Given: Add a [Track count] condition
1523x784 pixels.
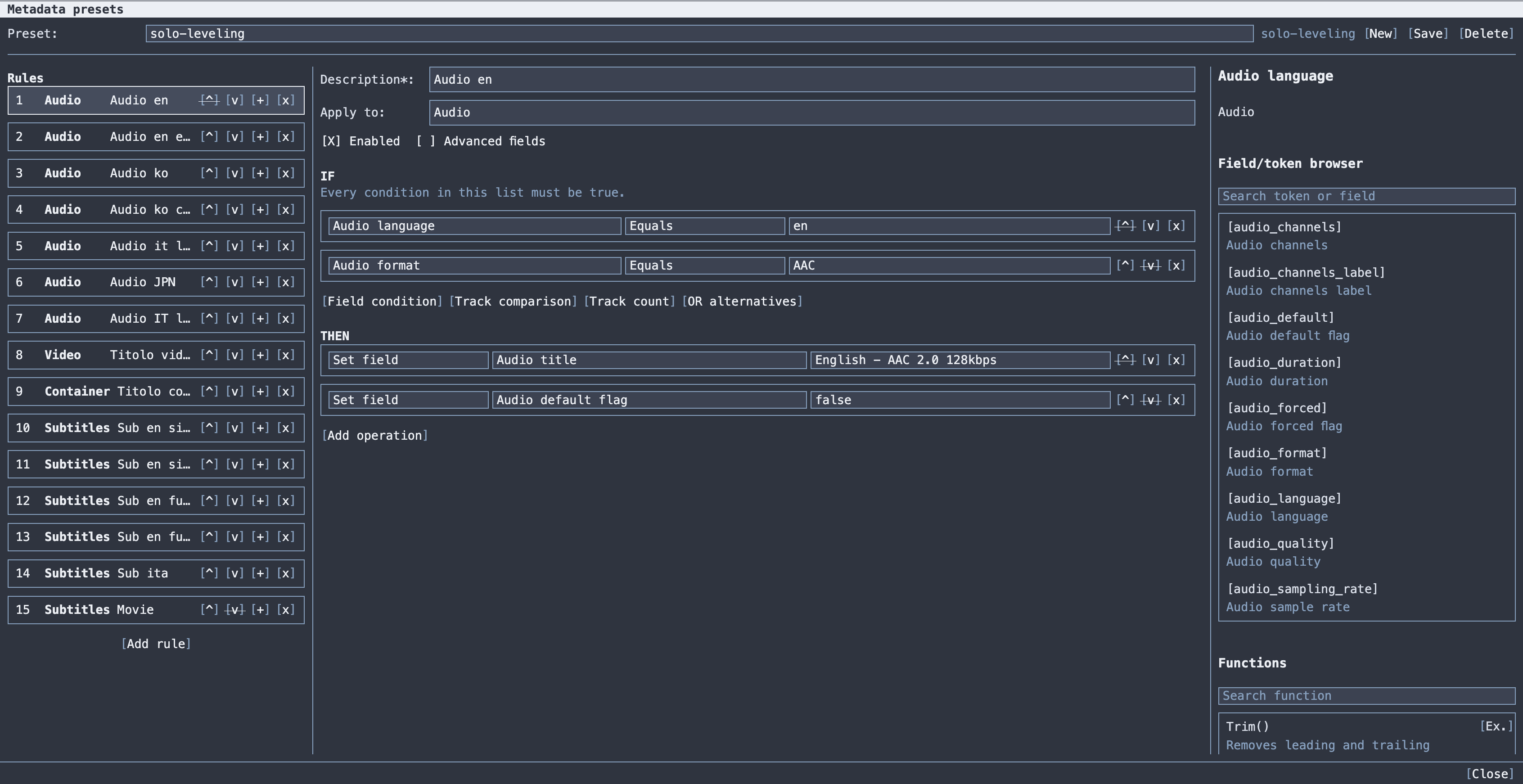Looking at the screenshot, I should [630, 302].
